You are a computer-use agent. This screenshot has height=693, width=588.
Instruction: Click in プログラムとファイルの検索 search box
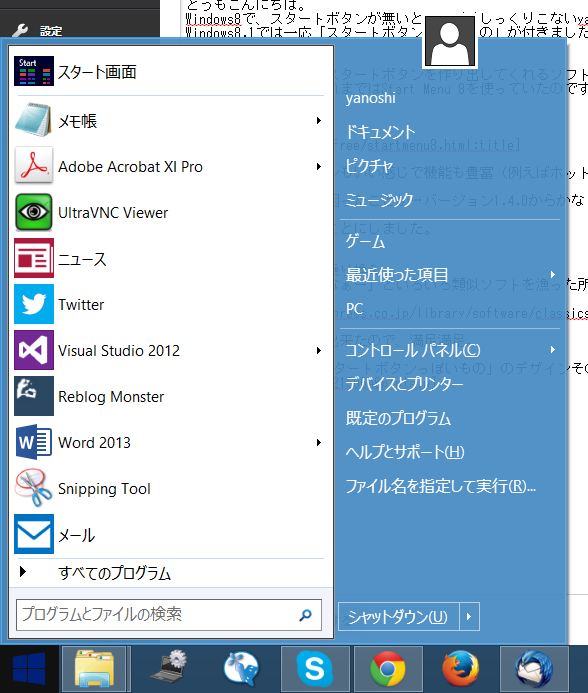tap(169, 615)
